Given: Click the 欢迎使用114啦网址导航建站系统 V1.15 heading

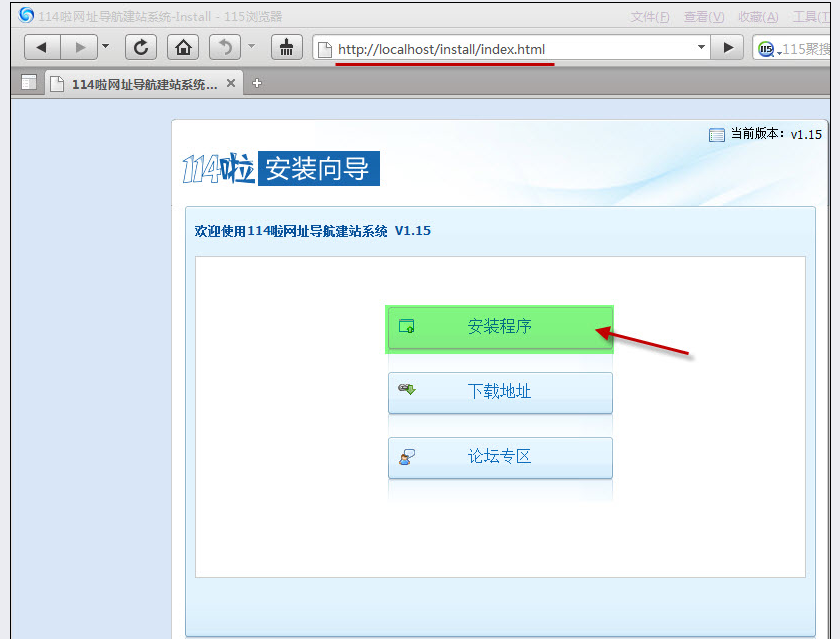Looking at the screenshot, I should (x=312, y=231).
